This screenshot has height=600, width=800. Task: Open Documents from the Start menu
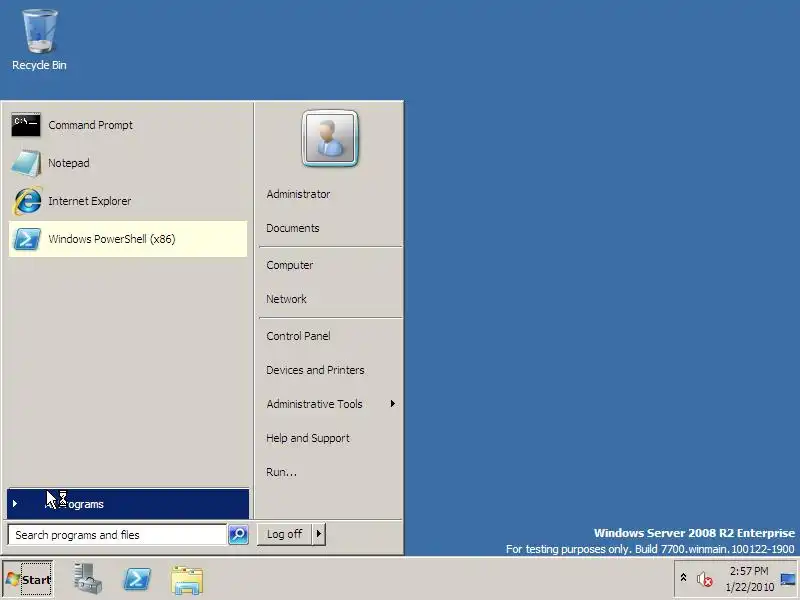(x=293, y=228)
